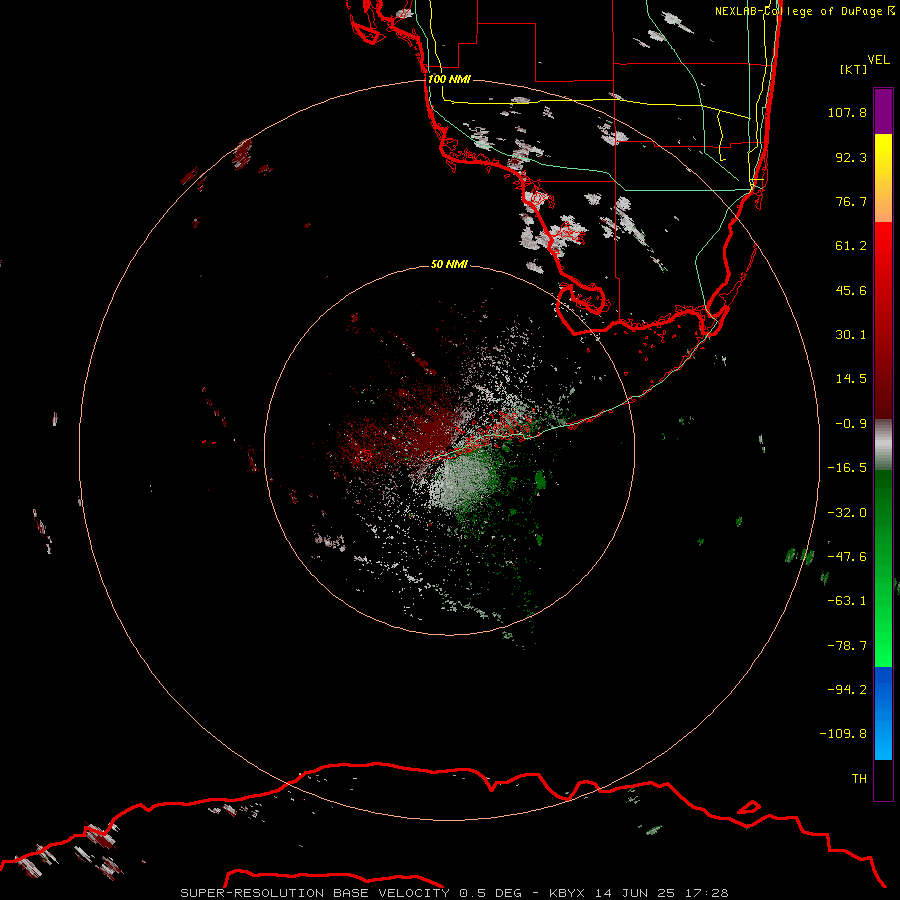The width and height of the screenshot is (900, 900).
Task: Click the yellow segment of velocity color bar
Action: click(883, 178)
